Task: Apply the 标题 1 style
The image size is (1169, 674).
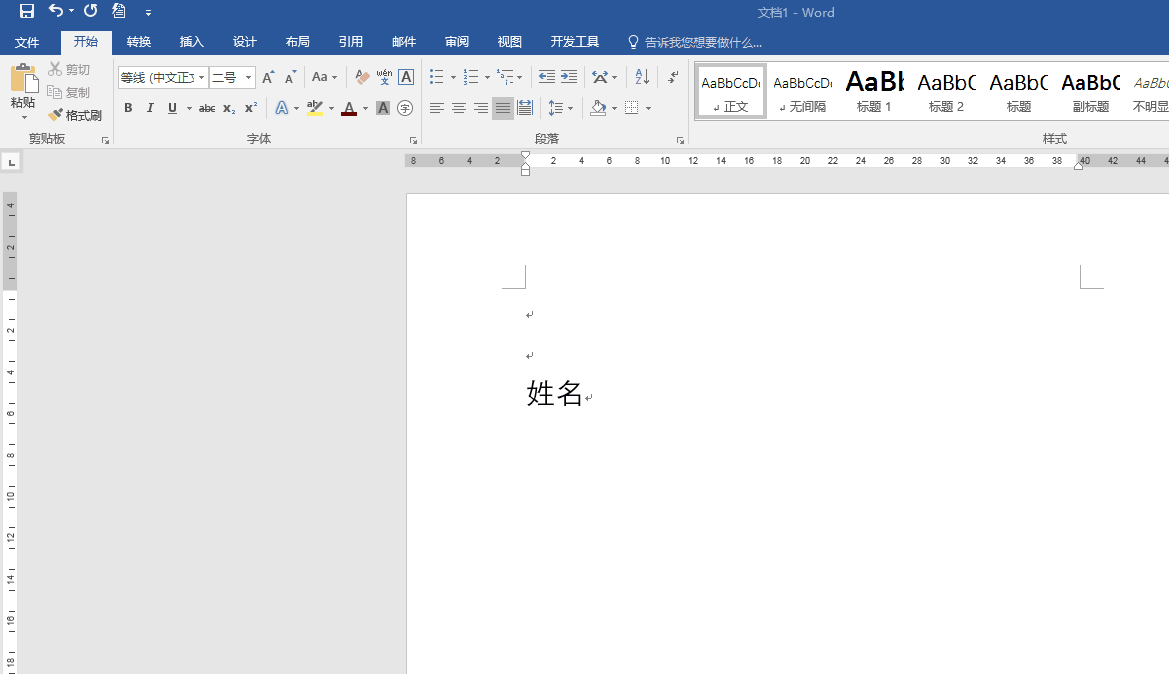Action: (x=873, y=90)
